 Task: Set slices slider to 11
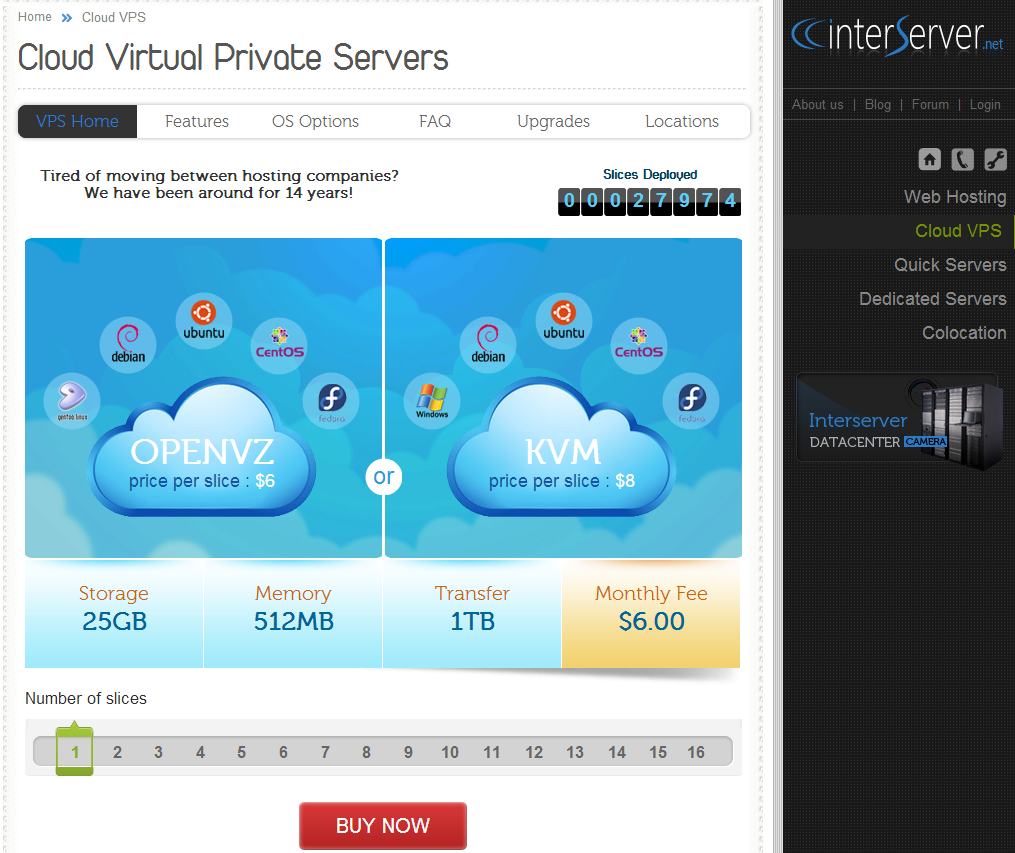click(x=491, y=752)
